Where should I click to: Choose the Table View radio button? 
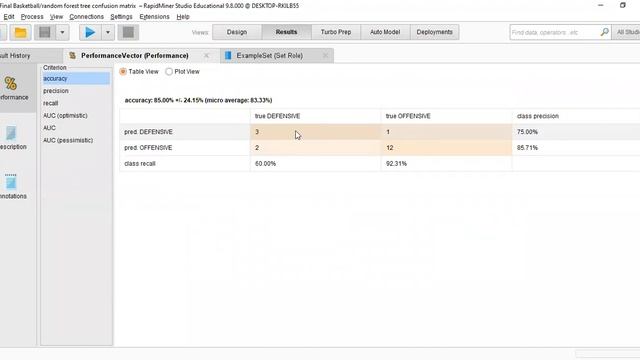(x=123, y=71)
